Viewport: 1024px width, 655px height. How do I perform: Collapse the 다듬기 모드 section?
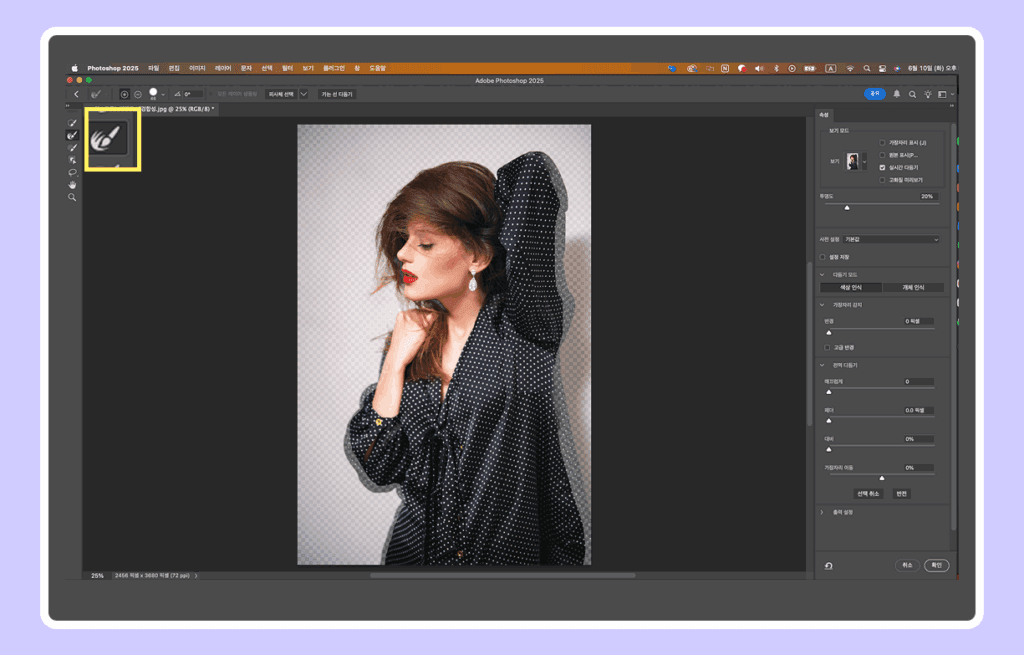coord(822,274)
